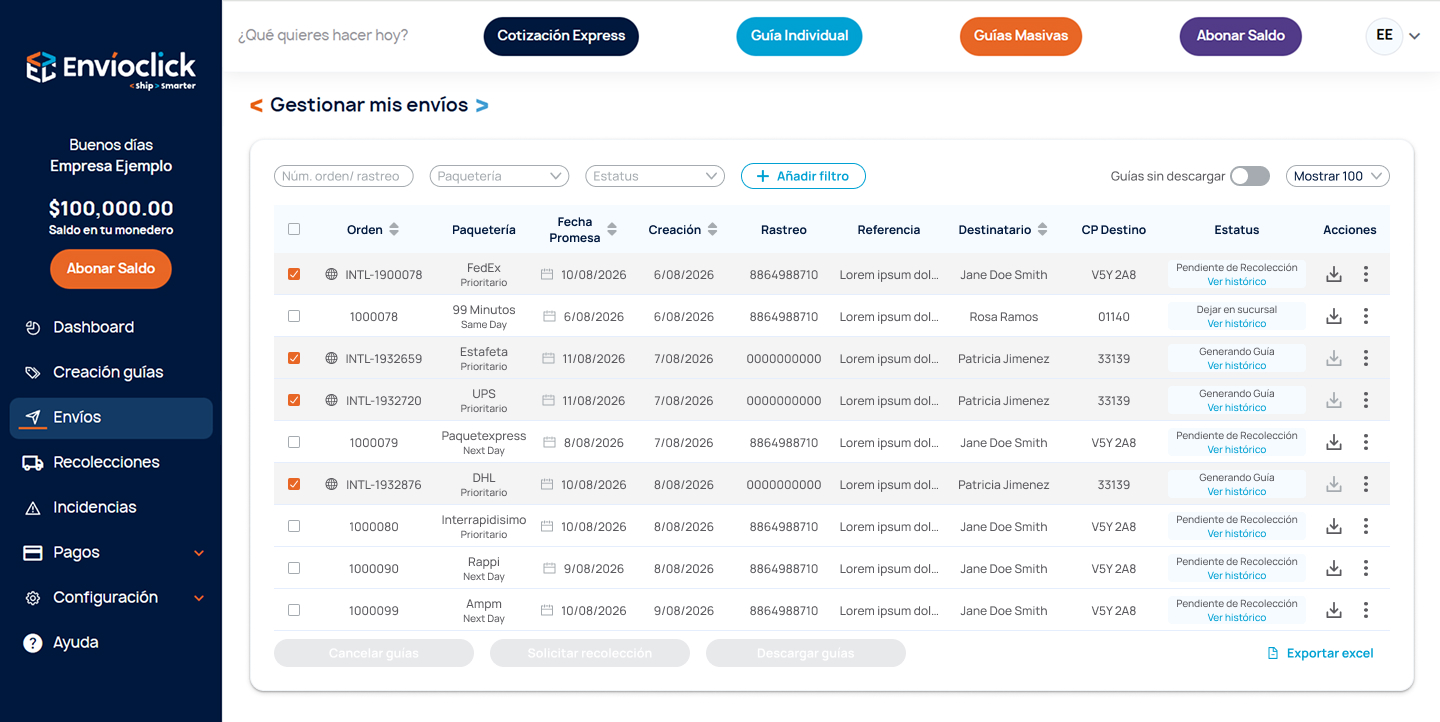This screenshot has width=1440, height=722.
Task: Download the guide for order 1000090
Action: pyautogui.click(x=1333, y=568)
